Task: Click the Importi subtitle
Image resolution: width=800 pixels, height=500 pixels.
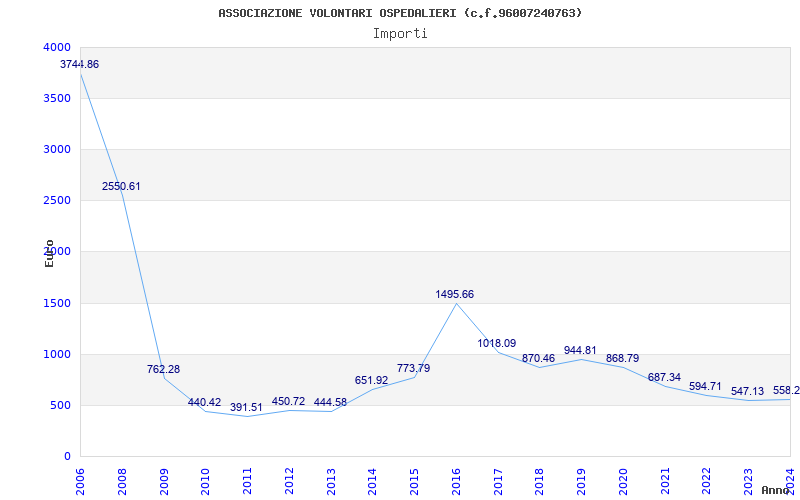Action: [400, 34]
